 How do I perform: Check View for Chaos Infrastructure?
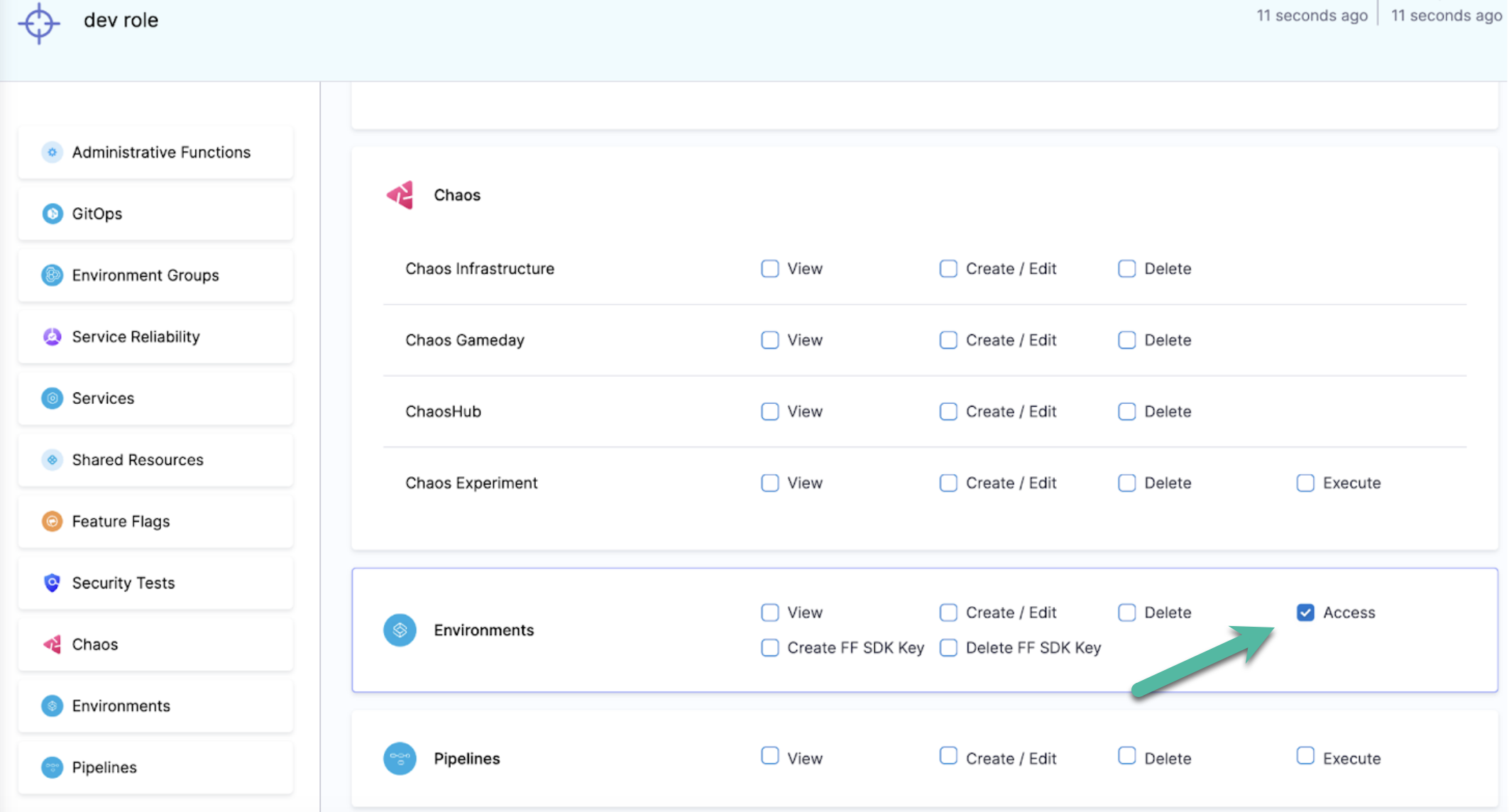coord(770,269)
